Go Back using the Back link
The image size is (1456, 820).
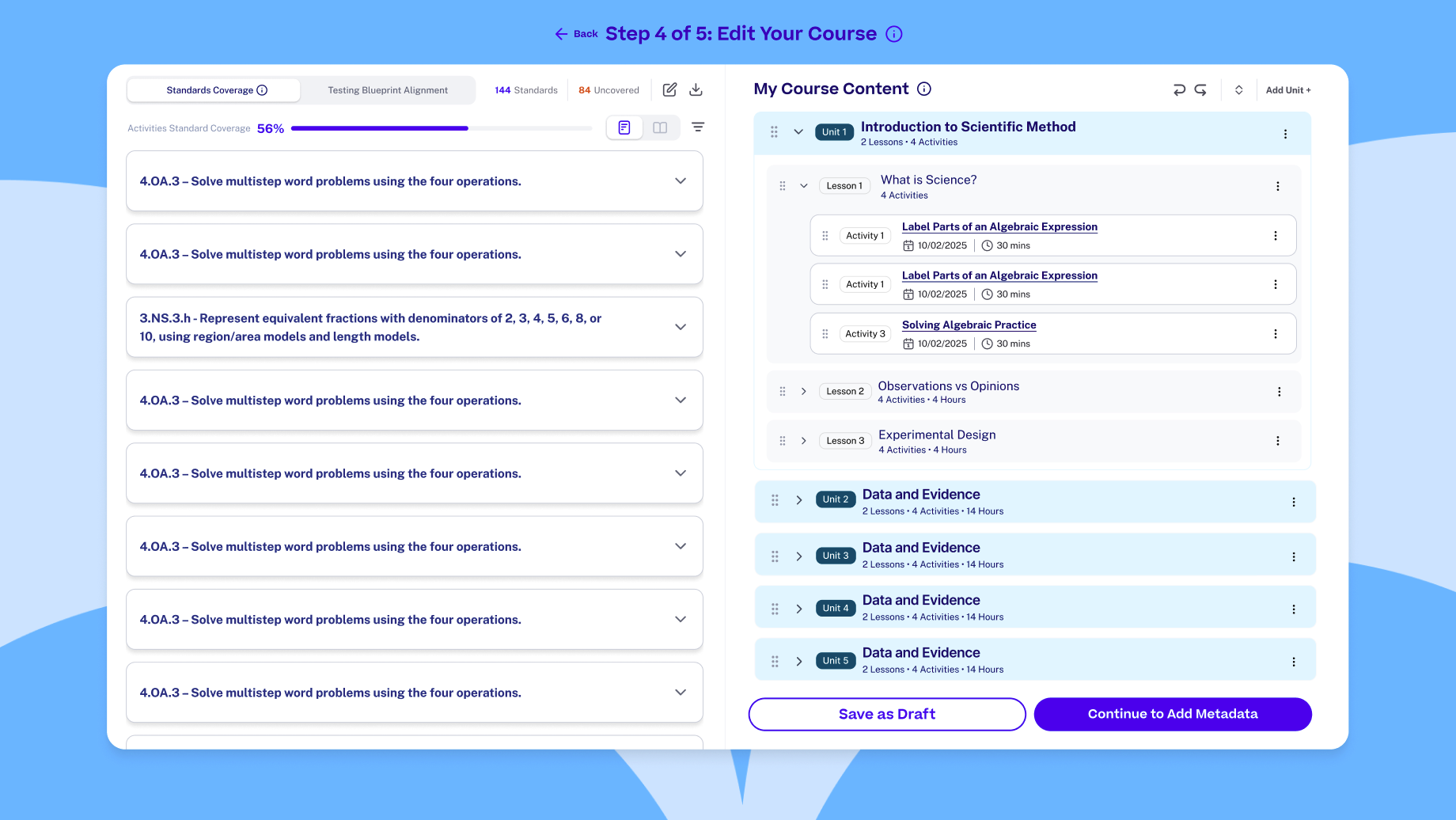point(577,34)
